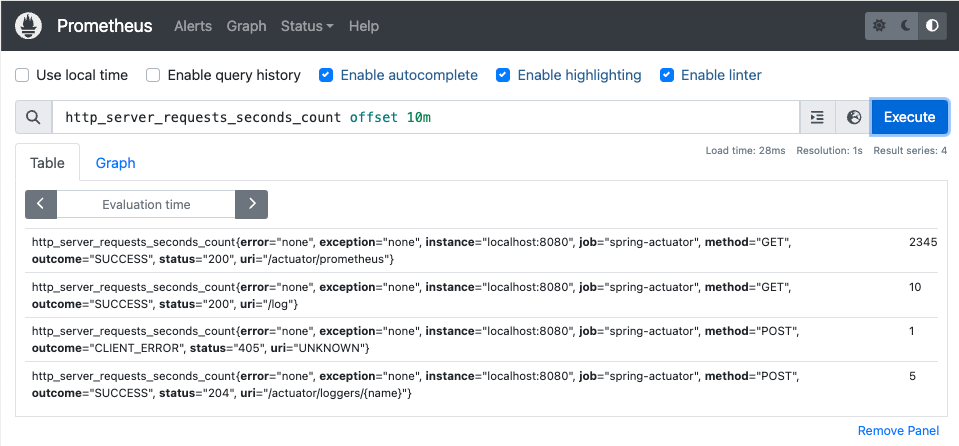Select the /actuator/loggers/{name} series row
This screenshot has width=959, height=446.
[x=481, y=385]
